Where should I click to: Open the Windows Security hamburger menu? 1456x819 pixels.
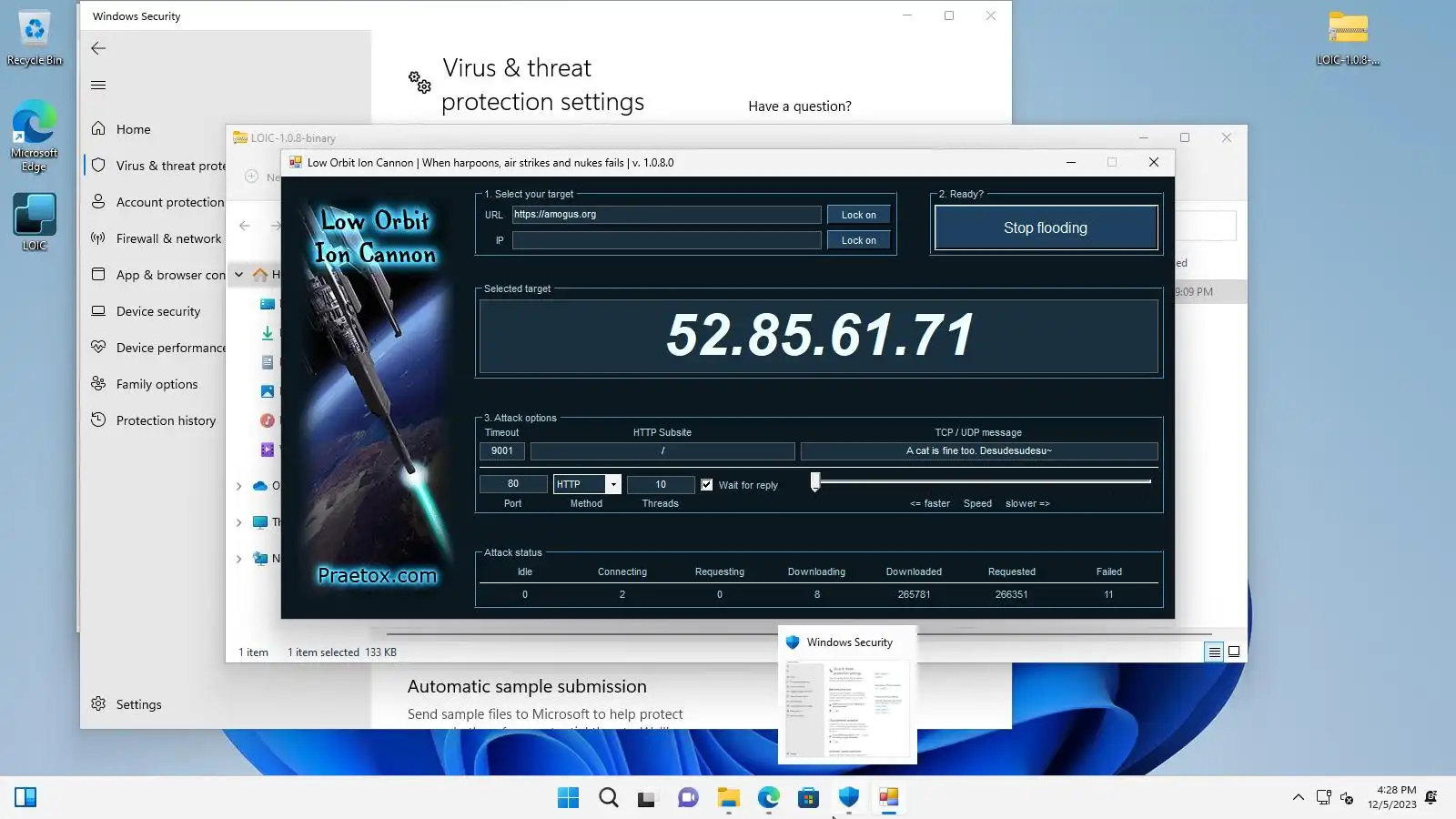pyautogui.click(x=98, y=86)
